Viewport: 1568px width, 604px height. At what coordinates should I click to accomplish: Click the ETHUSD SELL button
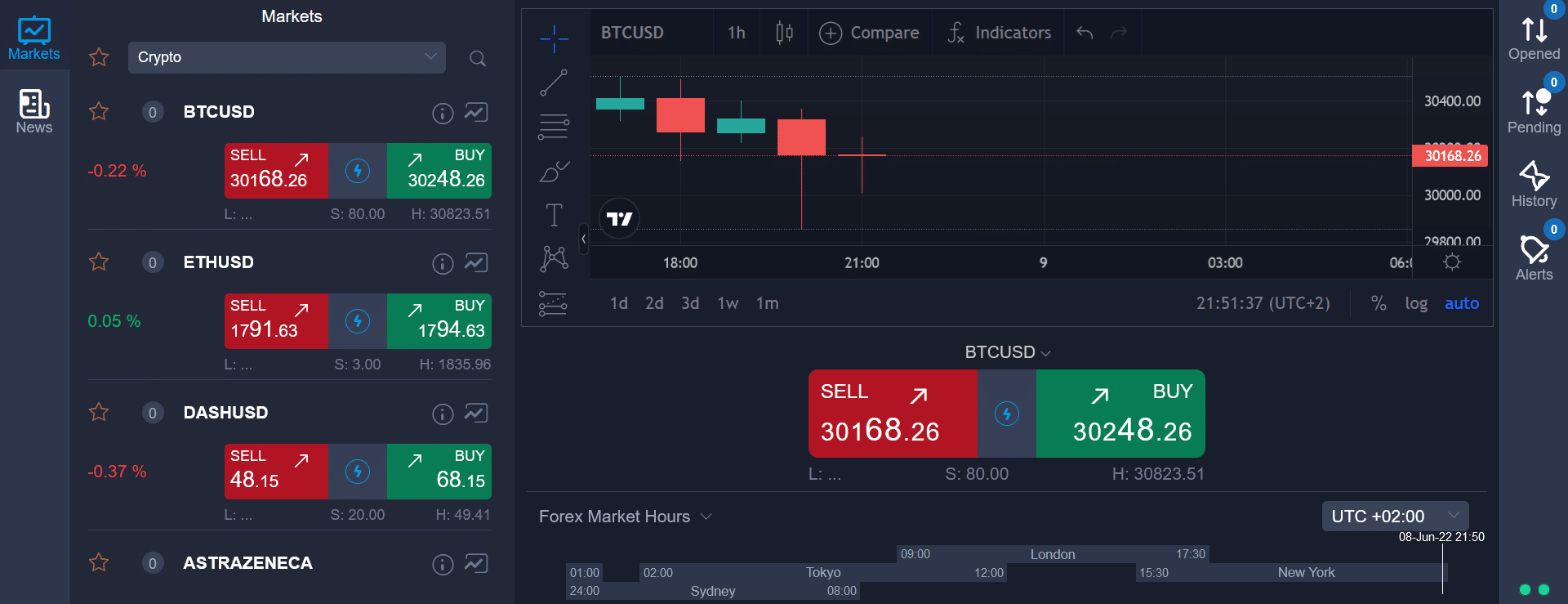tap(276, 321)
